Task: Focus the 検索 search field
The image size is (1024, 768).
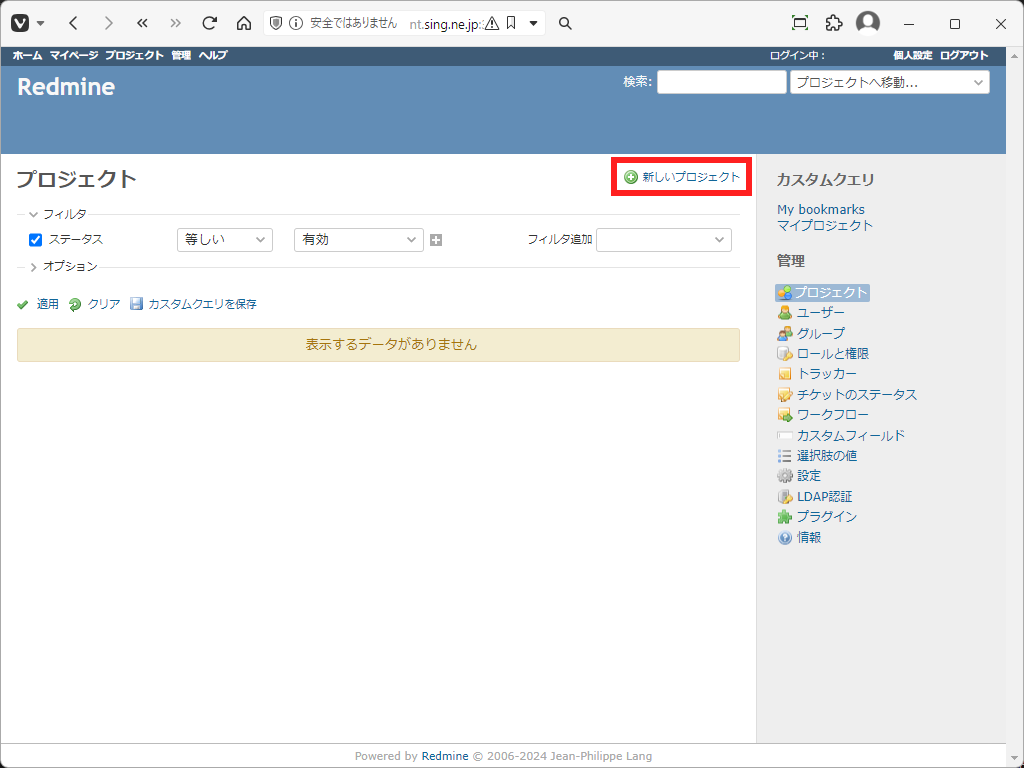Action: [x=722, y=82]
